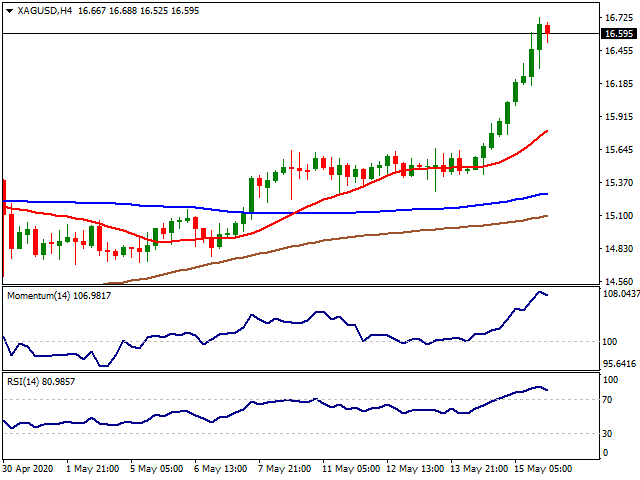Click the 15.370 price axis label
Screen dimensions: 640x480
[618, 182]
